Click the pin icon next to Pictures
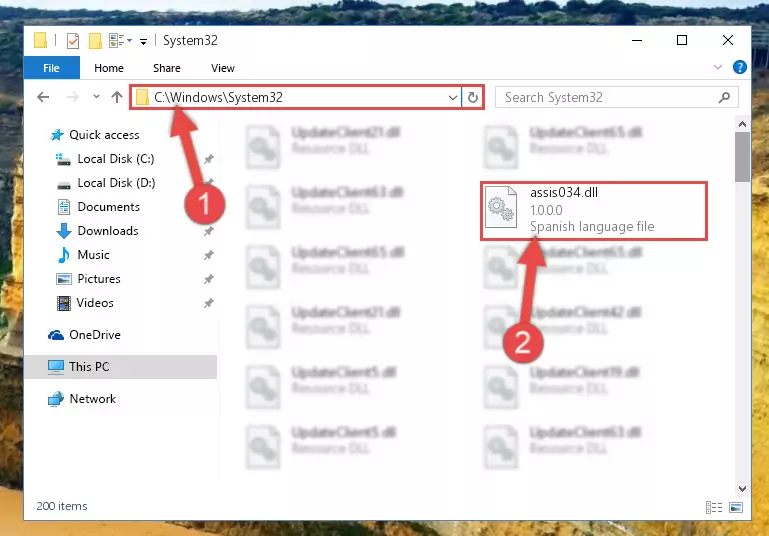 click(x=208, y=279)
